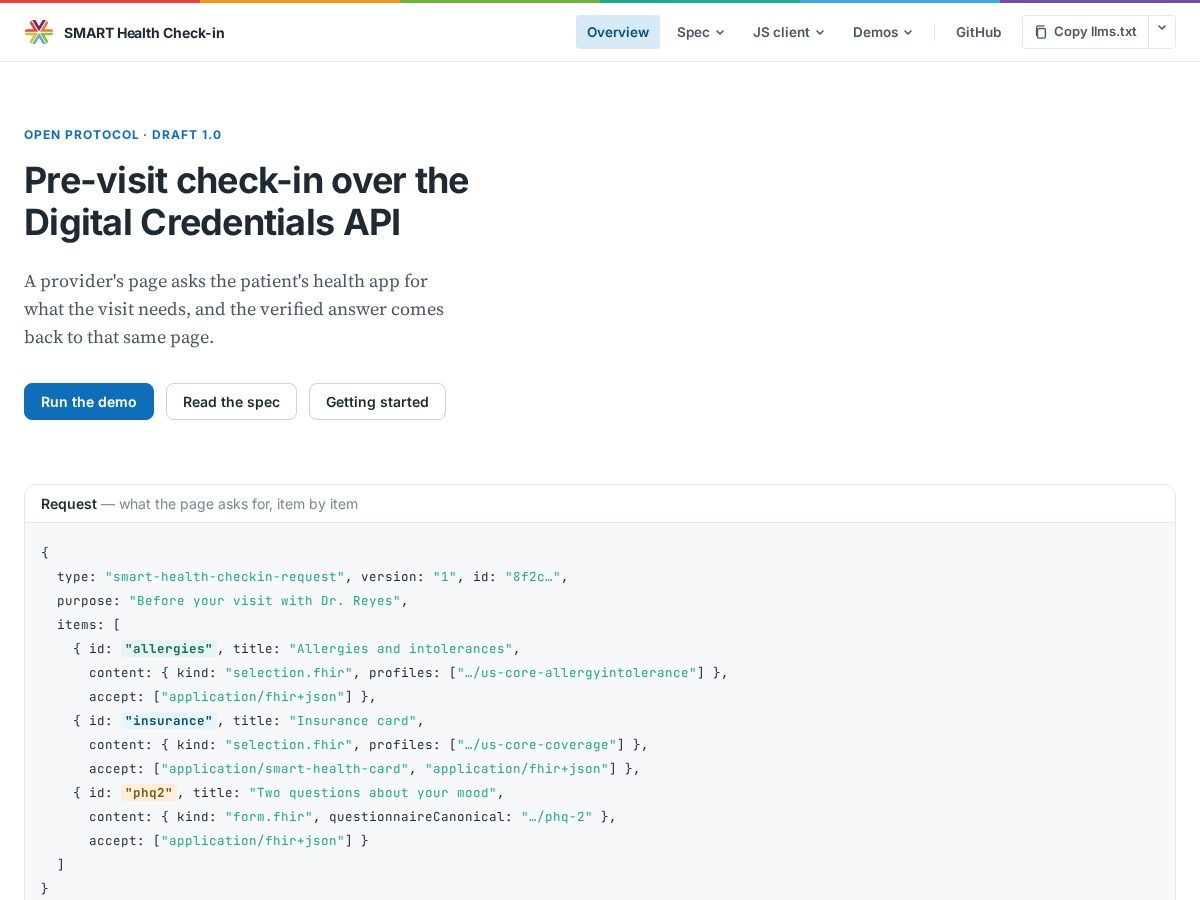Image resolution: width=1200 pixels, height=900 pixels.
Task: Open the GitHub link
Action: tap(978, 32)
